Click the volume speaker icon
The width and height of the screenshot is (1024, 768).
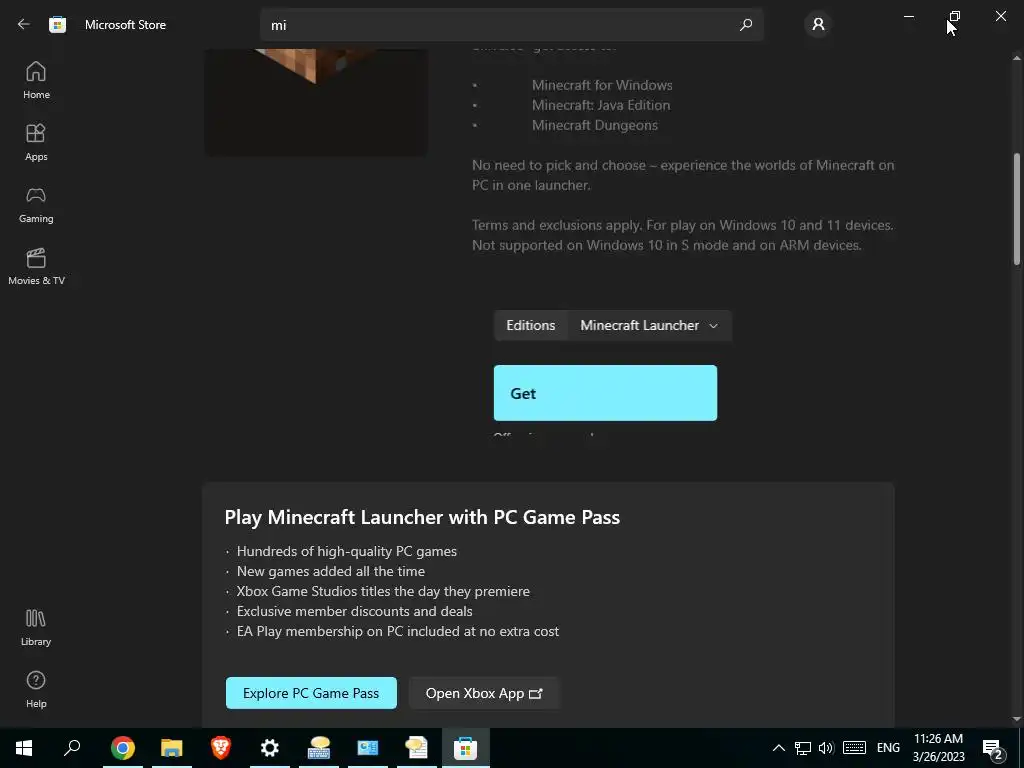(826, 748)
